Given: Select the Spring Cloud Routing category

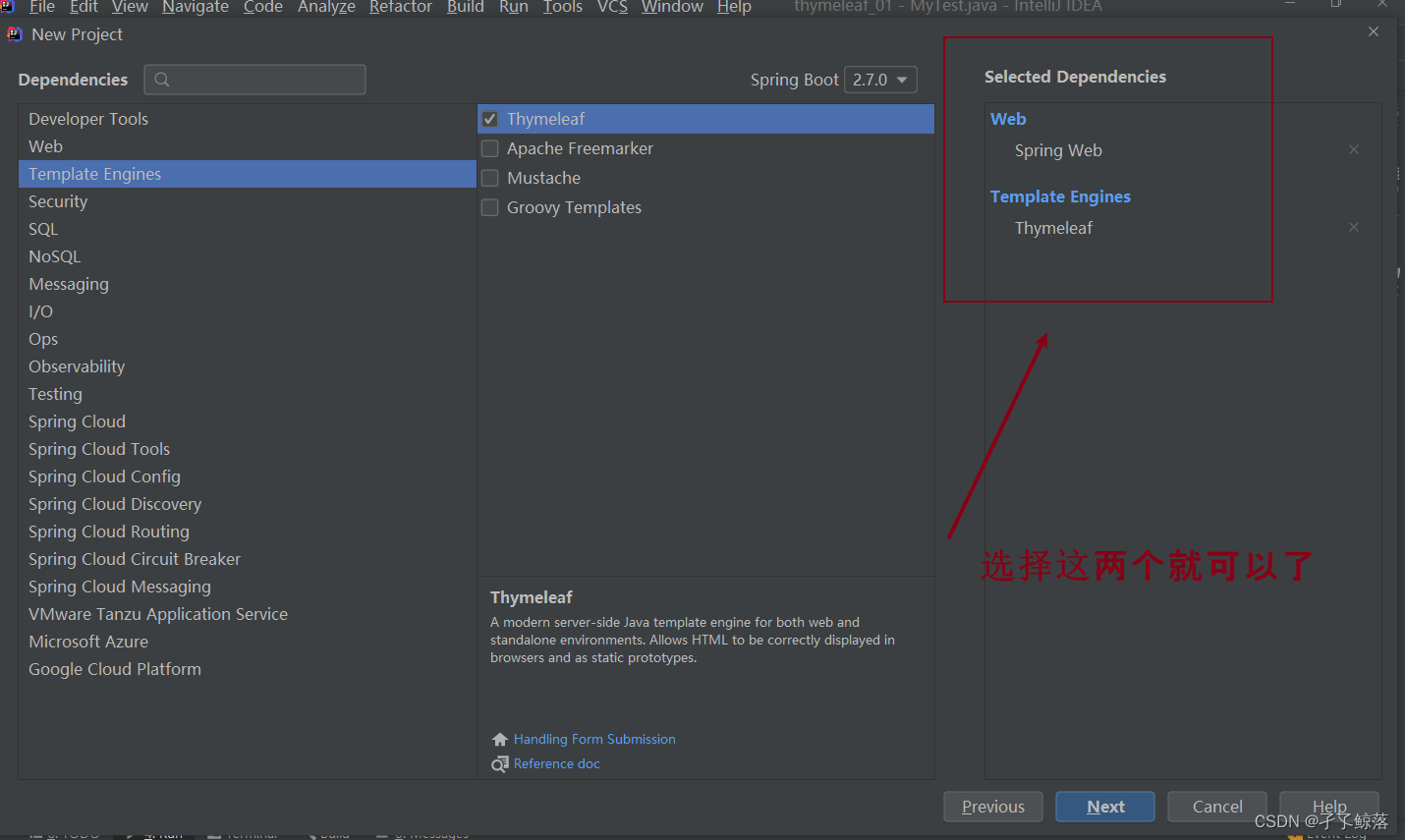Looking at the screenshot, I should (x=247, y=532).
